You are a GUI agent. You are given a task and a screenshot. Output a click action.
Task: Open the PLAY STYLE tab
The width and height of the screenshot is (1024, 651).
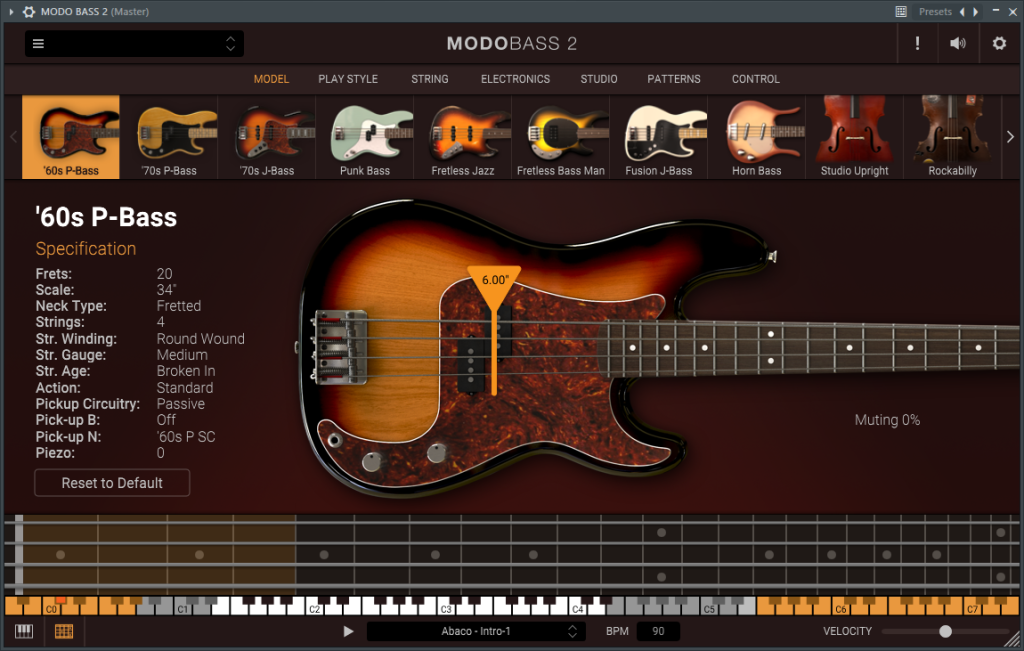[348, 79]
